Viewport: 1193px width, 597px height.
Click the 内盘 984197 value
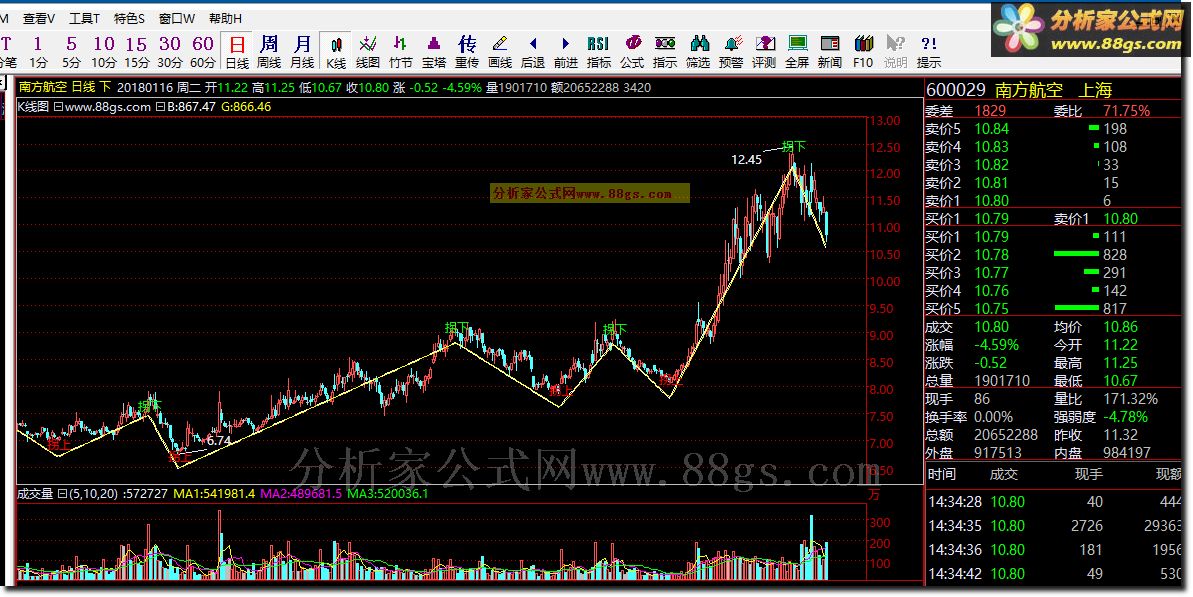1126,453
